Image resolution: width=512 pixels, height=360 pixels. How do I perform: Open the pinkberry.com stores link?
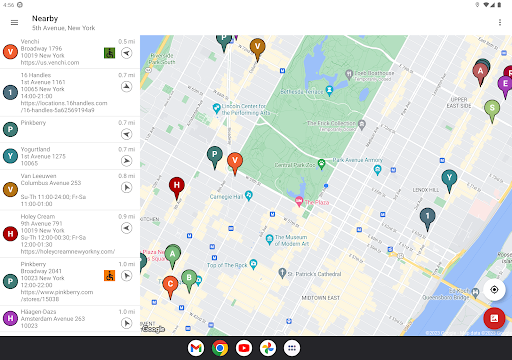click(57, 296)
